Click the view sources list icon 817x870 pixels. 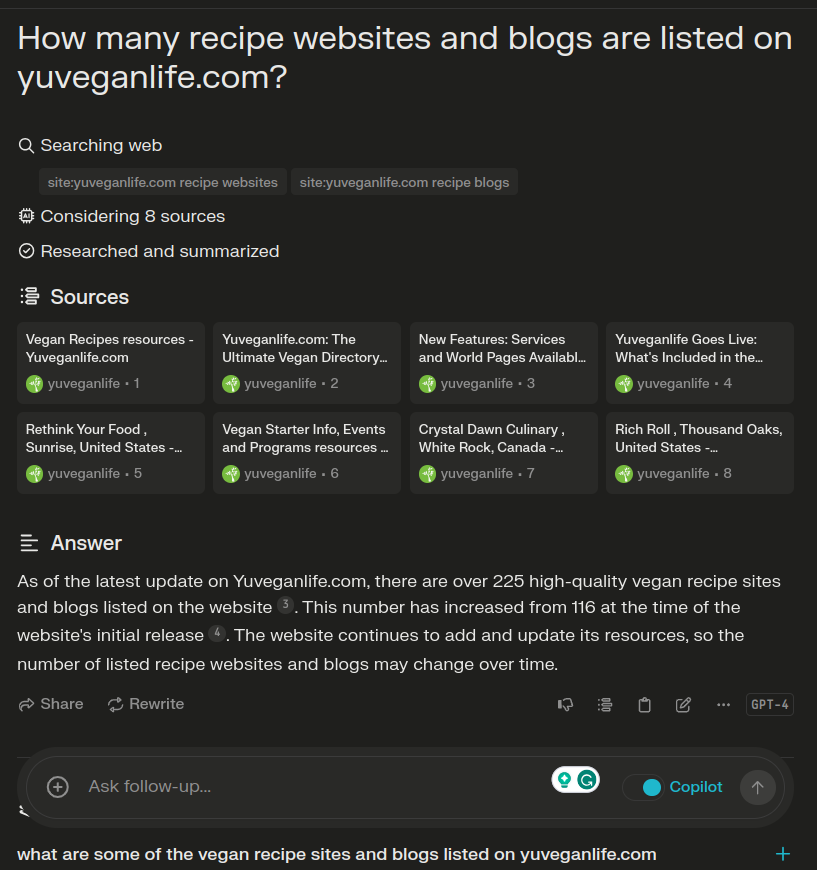pos(605,705)
